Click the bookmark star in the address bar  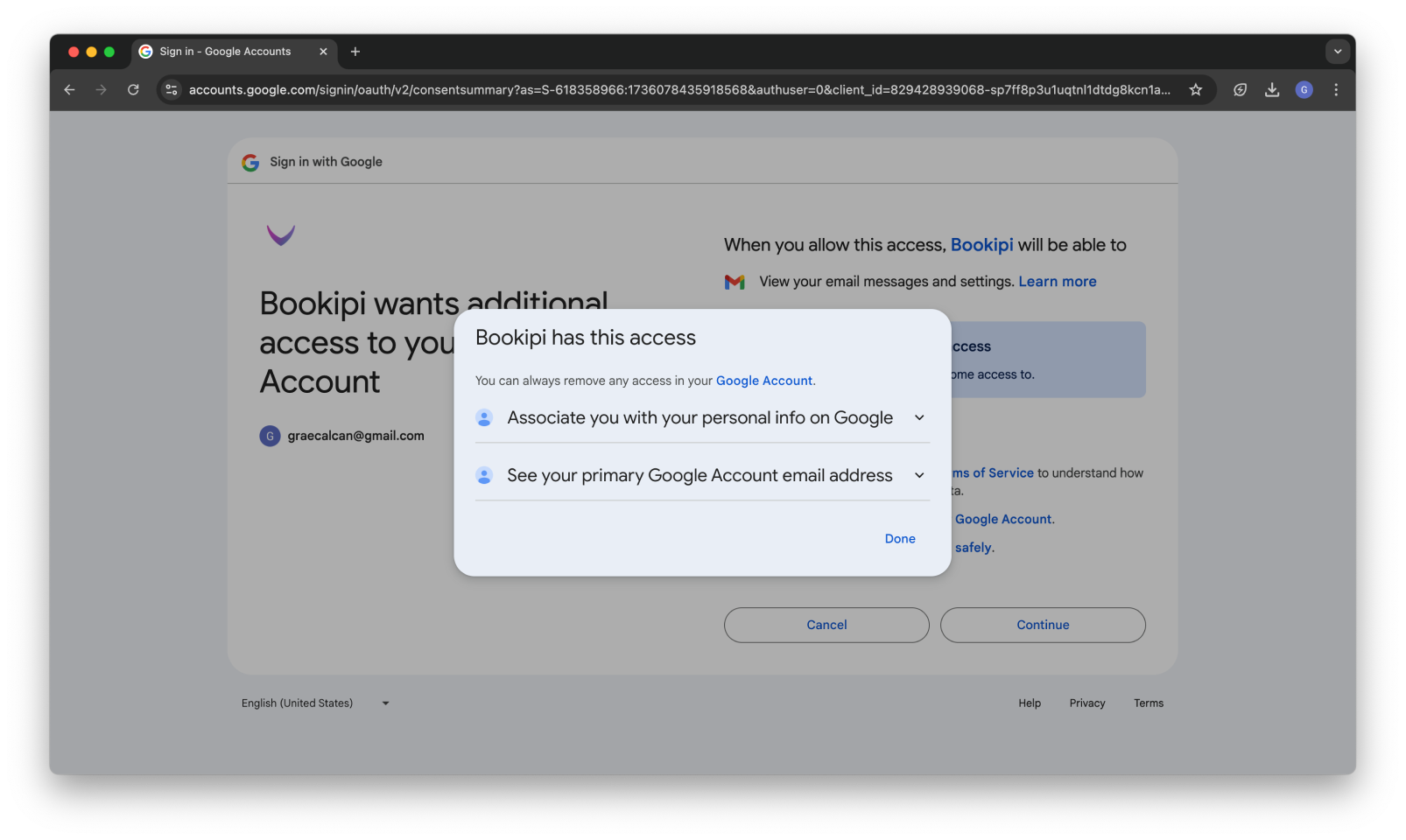(1196, 89)
